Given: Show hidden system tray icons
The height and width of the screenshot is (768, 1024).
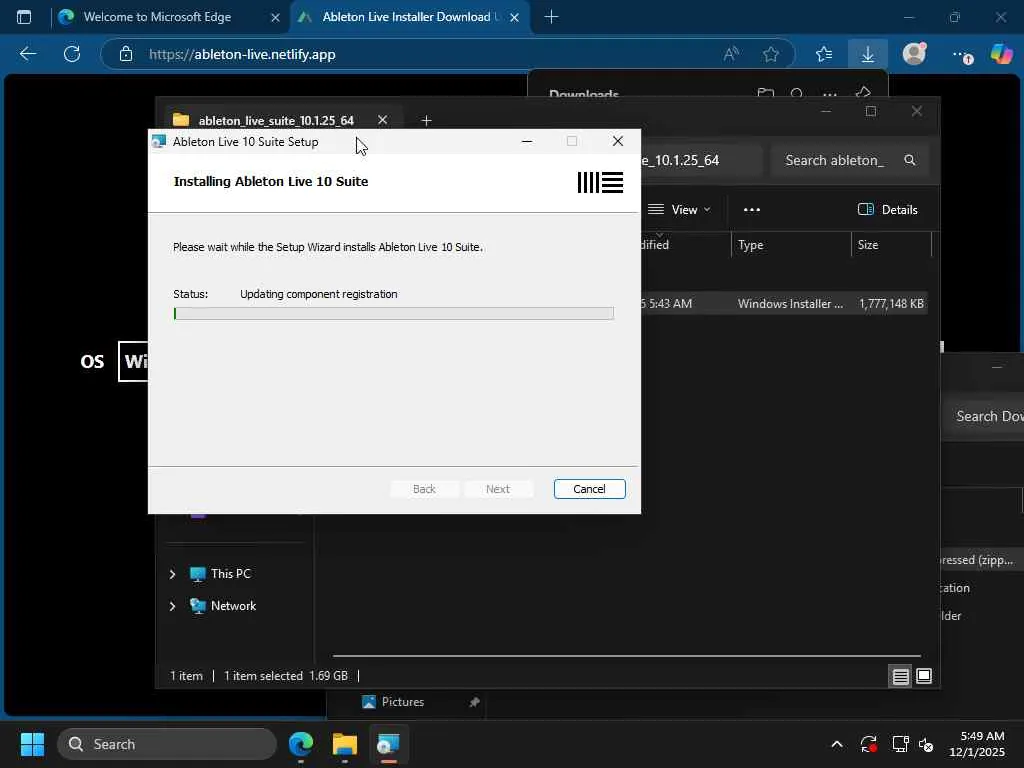Looking at the screenshot, I should (x=837, y=744).
